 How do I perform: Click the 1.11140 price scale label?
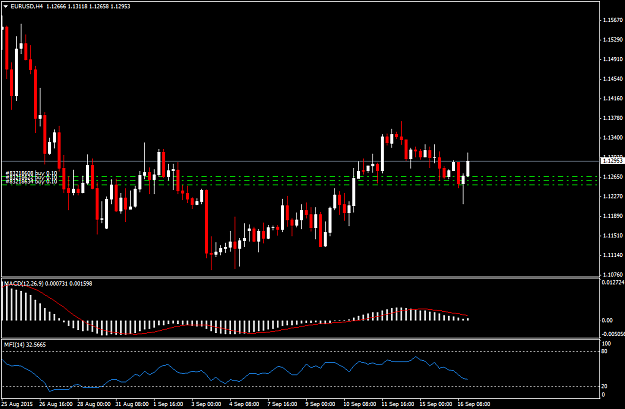613,255
